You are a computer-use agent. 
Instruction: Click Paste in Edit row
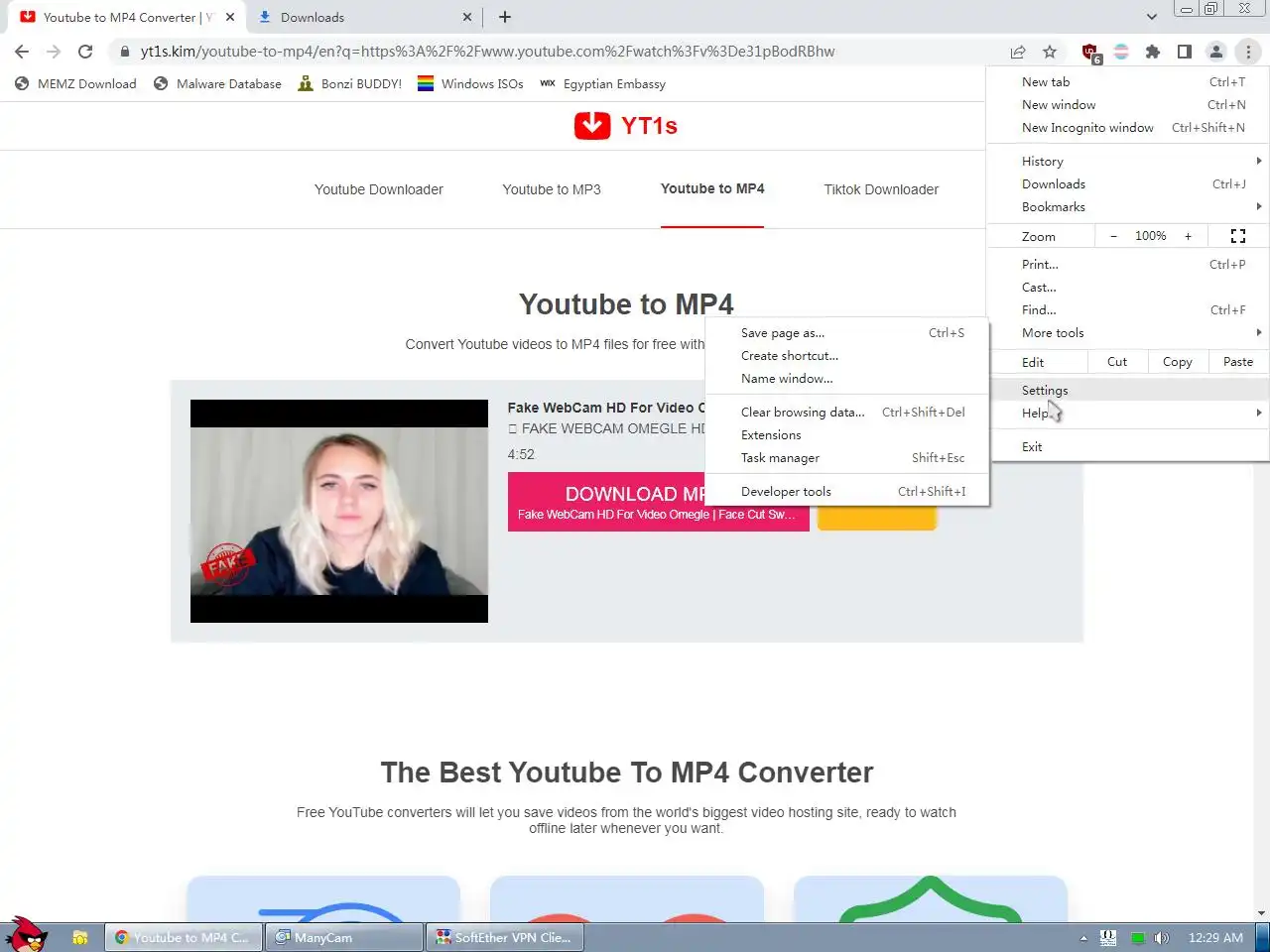click(1238, 362)
